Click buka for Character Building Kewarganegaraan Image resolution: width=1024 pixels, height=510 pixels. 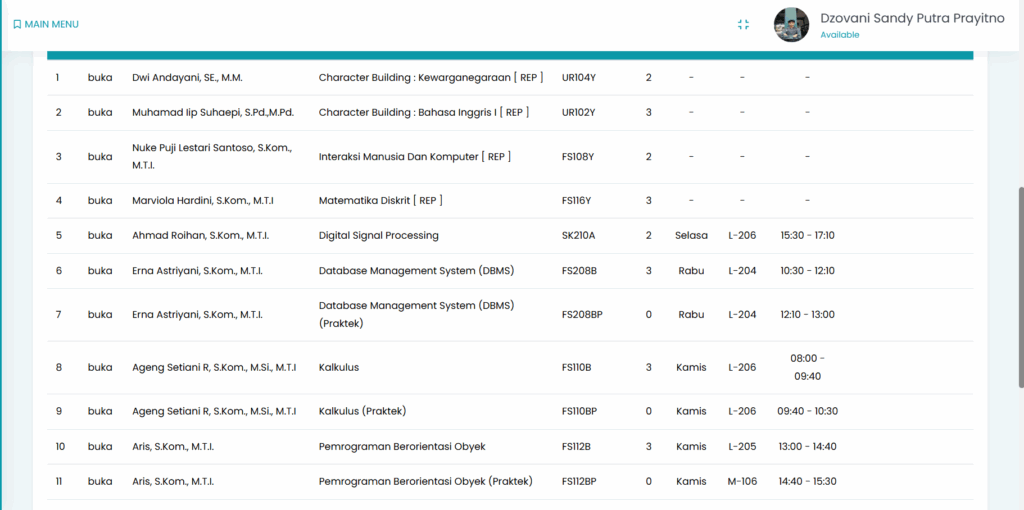coord(100,78)
